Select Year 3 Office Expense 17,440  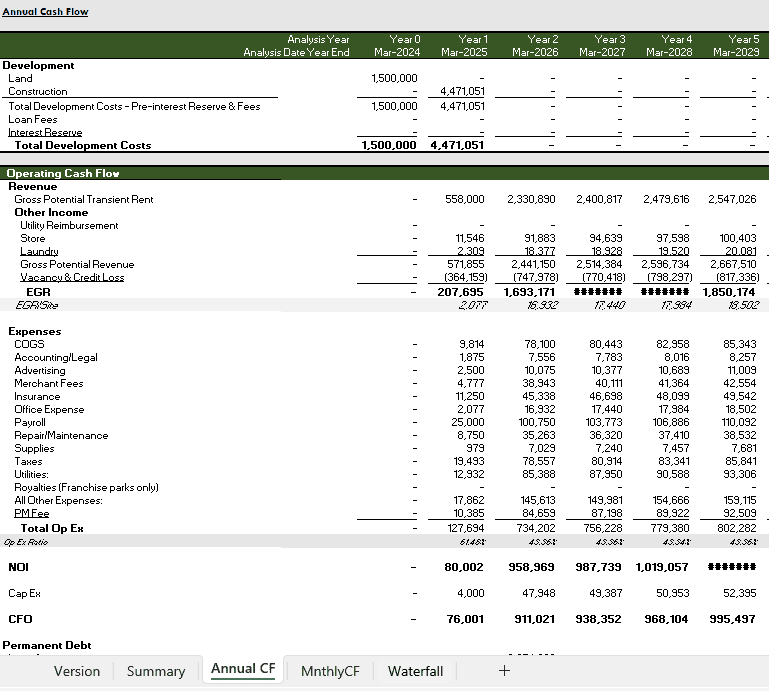tap(608, 409)
